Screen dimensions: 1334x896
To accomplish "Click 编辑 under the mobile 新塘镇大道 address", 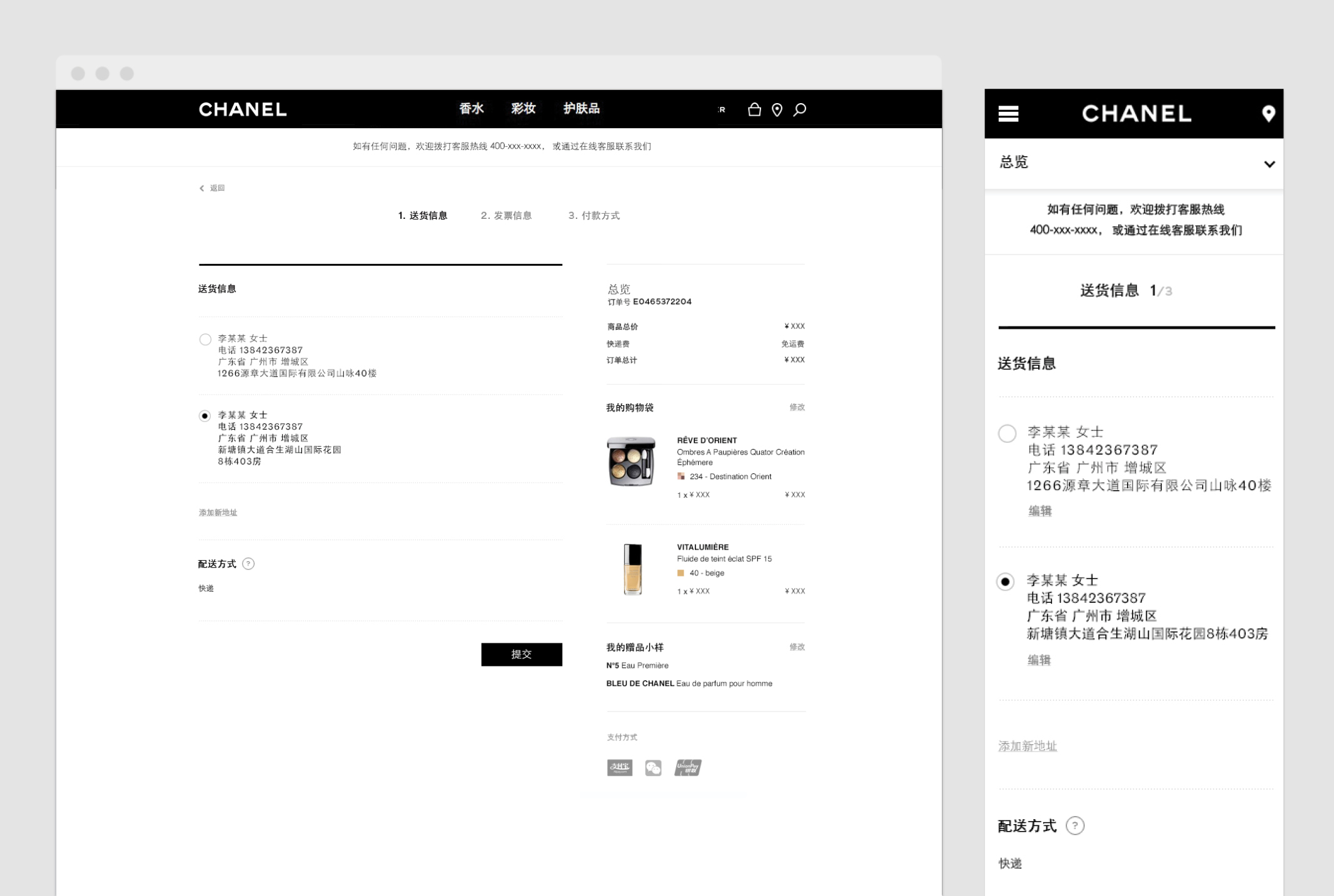I will pos(1039,660).
